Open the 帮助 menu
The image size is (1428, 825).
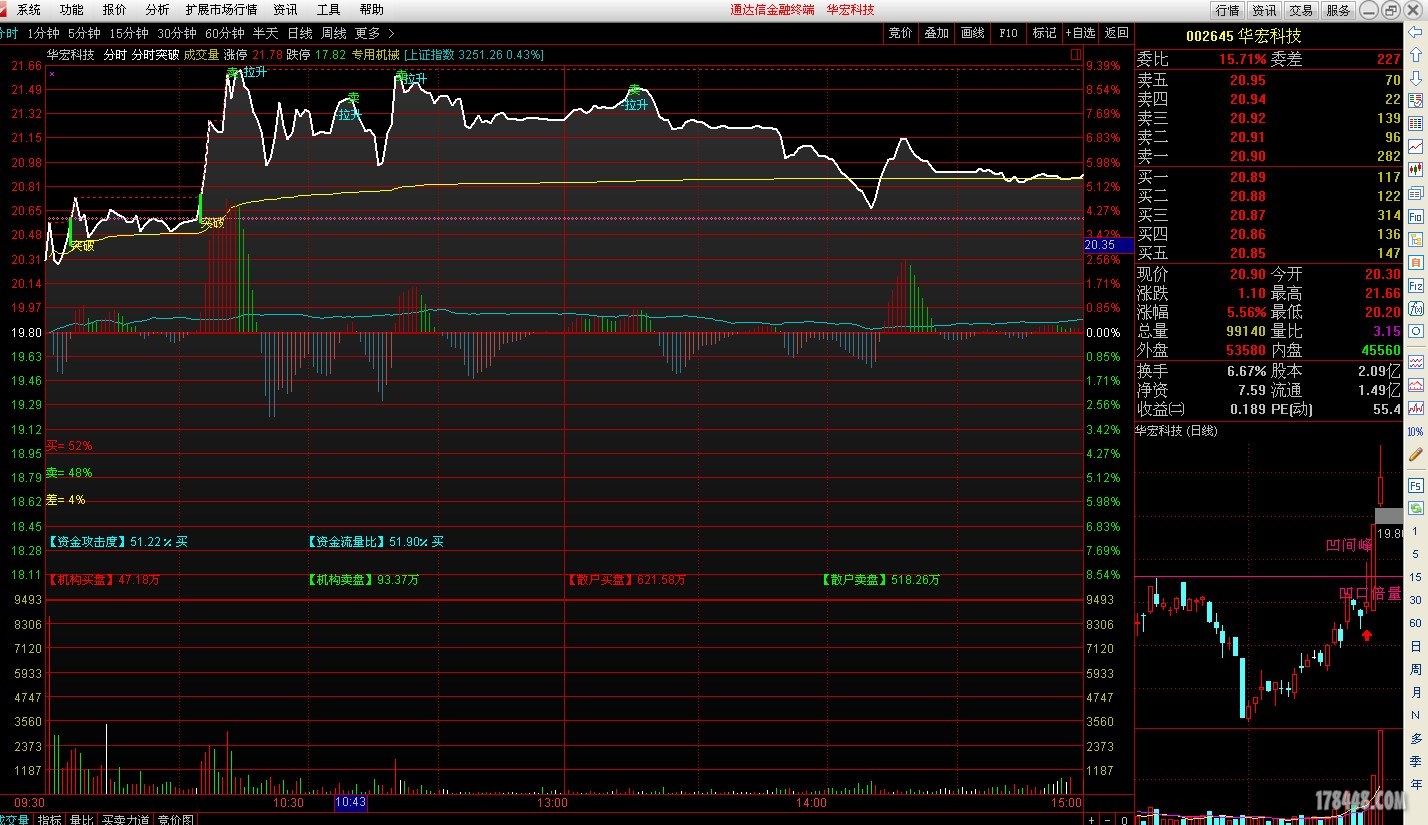tap(371, 10)
